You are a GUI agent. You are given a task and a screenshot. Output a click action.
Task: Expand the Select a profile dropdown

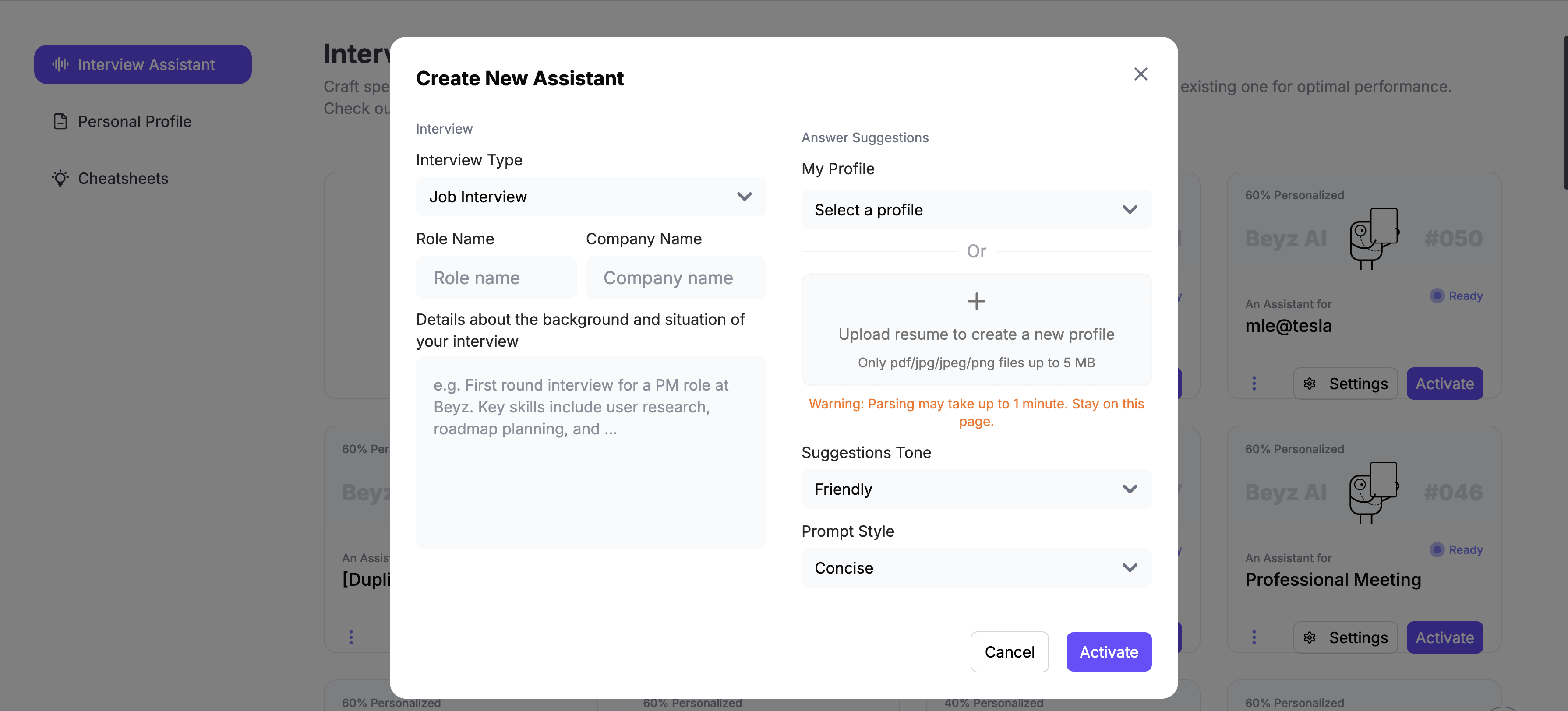pos(976,210)
